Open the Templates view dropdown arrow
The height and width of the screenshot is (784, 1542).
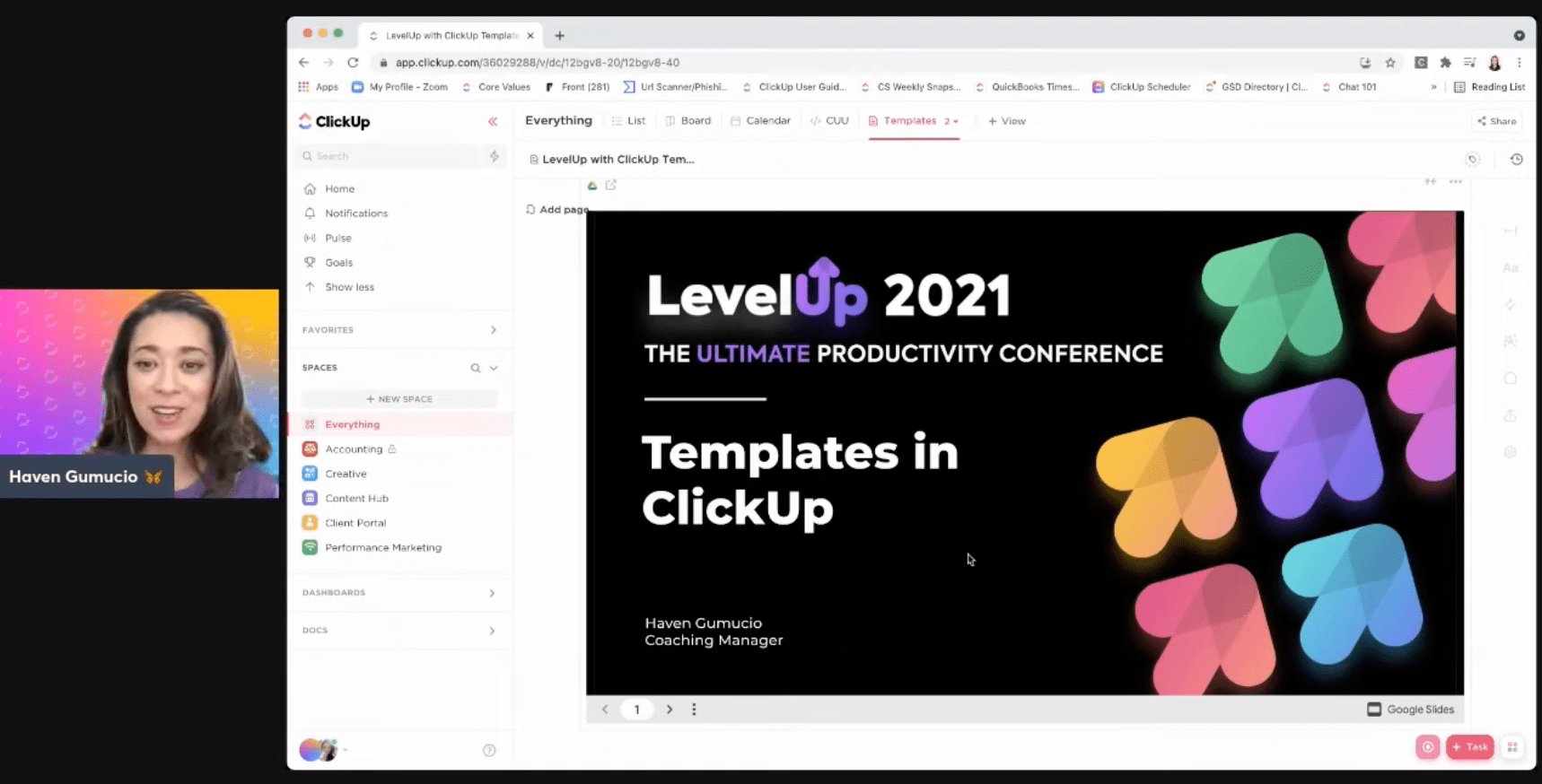coord(956,121)
